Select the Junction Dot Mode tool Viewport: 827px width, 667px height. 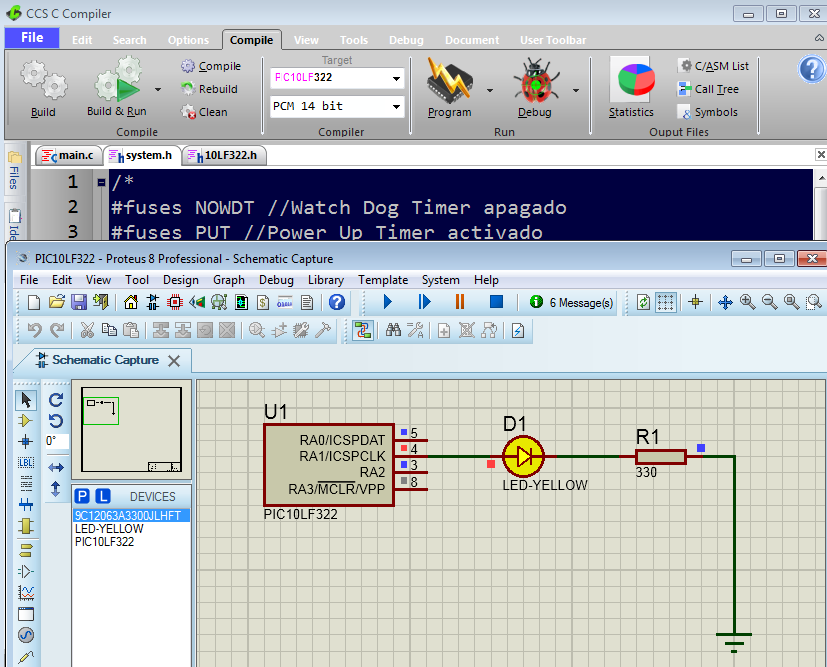(25, 441)
